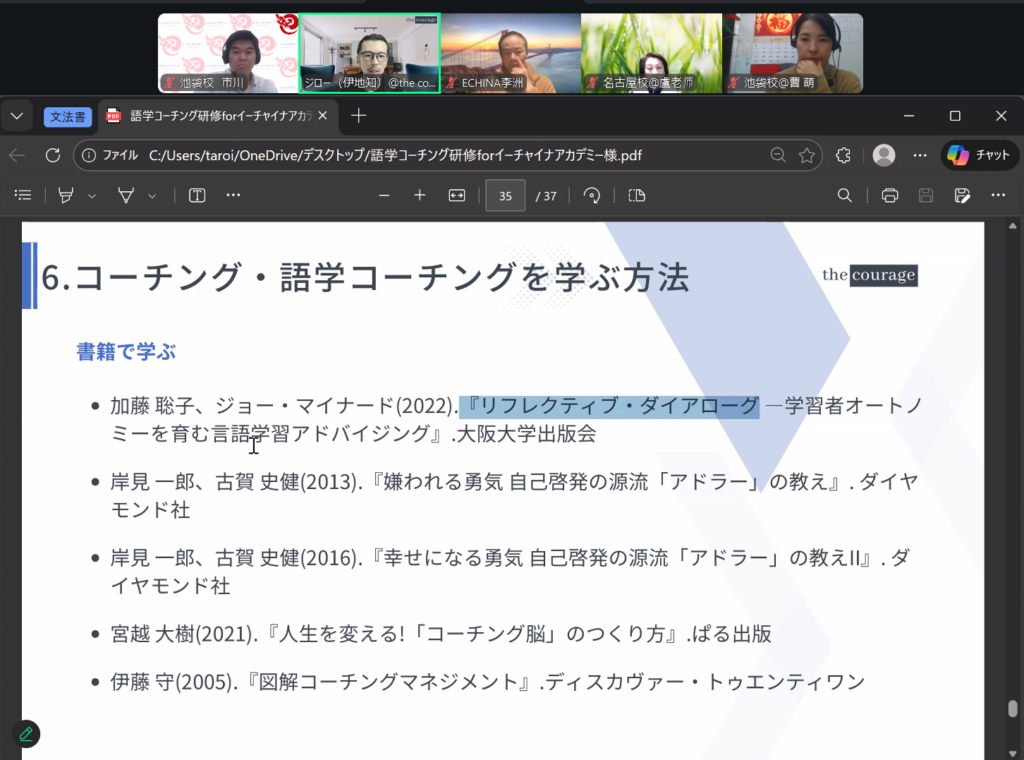The width and height of the screenshot is (1024, 760).
Task: Open the tab actions chevron menu
Action: (x=16, y=116)
